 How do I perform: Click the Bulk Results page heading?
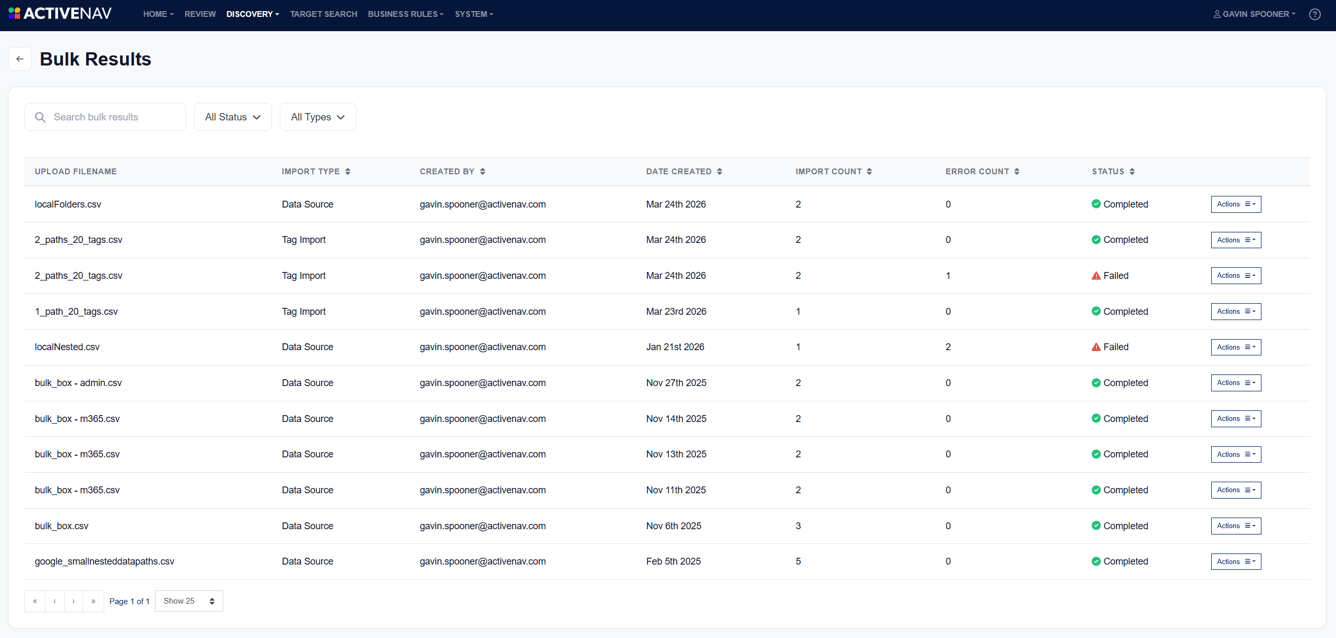point(96,59)
